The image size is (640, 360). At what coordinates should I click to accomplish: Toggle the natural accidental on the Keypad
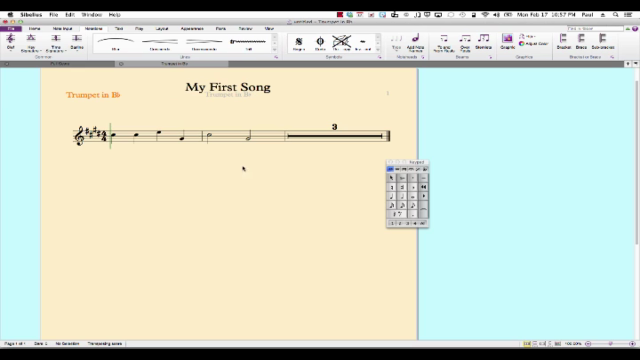(x=391, y=187)
